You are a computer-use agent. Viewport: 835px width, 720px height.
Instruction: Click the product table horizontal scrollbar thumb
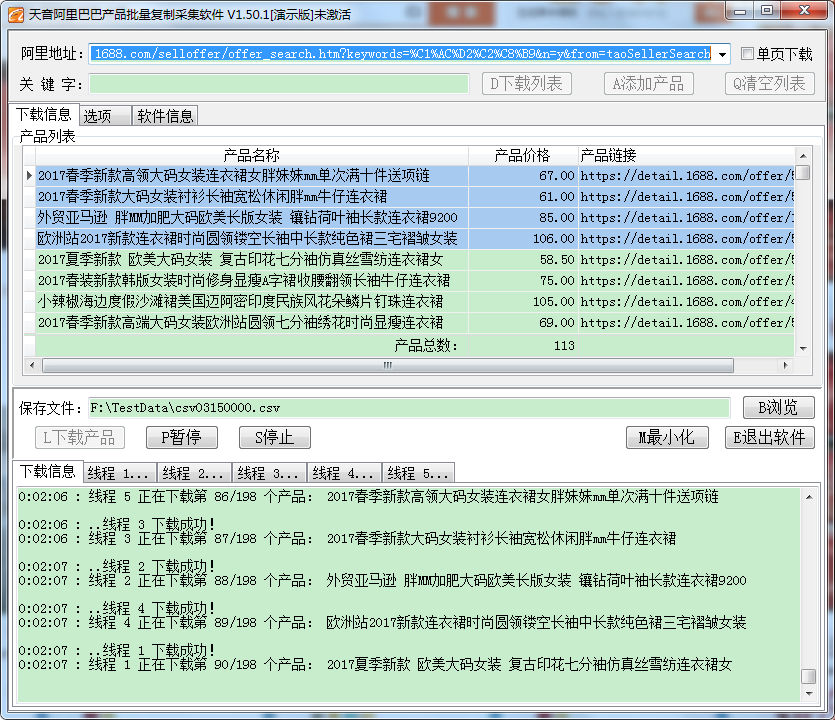pos(388,365)
